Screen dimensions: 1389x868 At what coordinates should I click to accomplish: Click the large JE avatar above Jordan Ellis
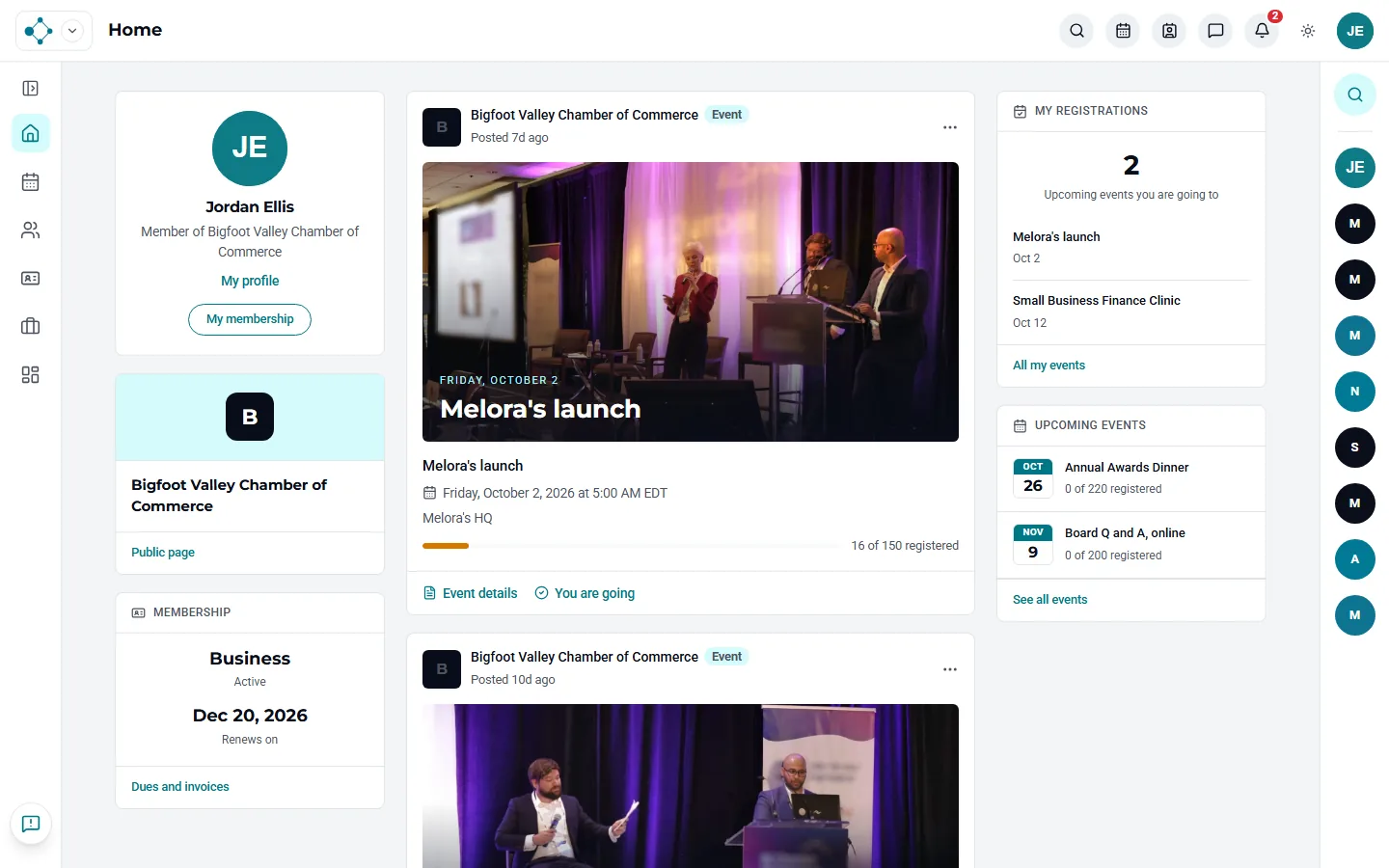250,149
